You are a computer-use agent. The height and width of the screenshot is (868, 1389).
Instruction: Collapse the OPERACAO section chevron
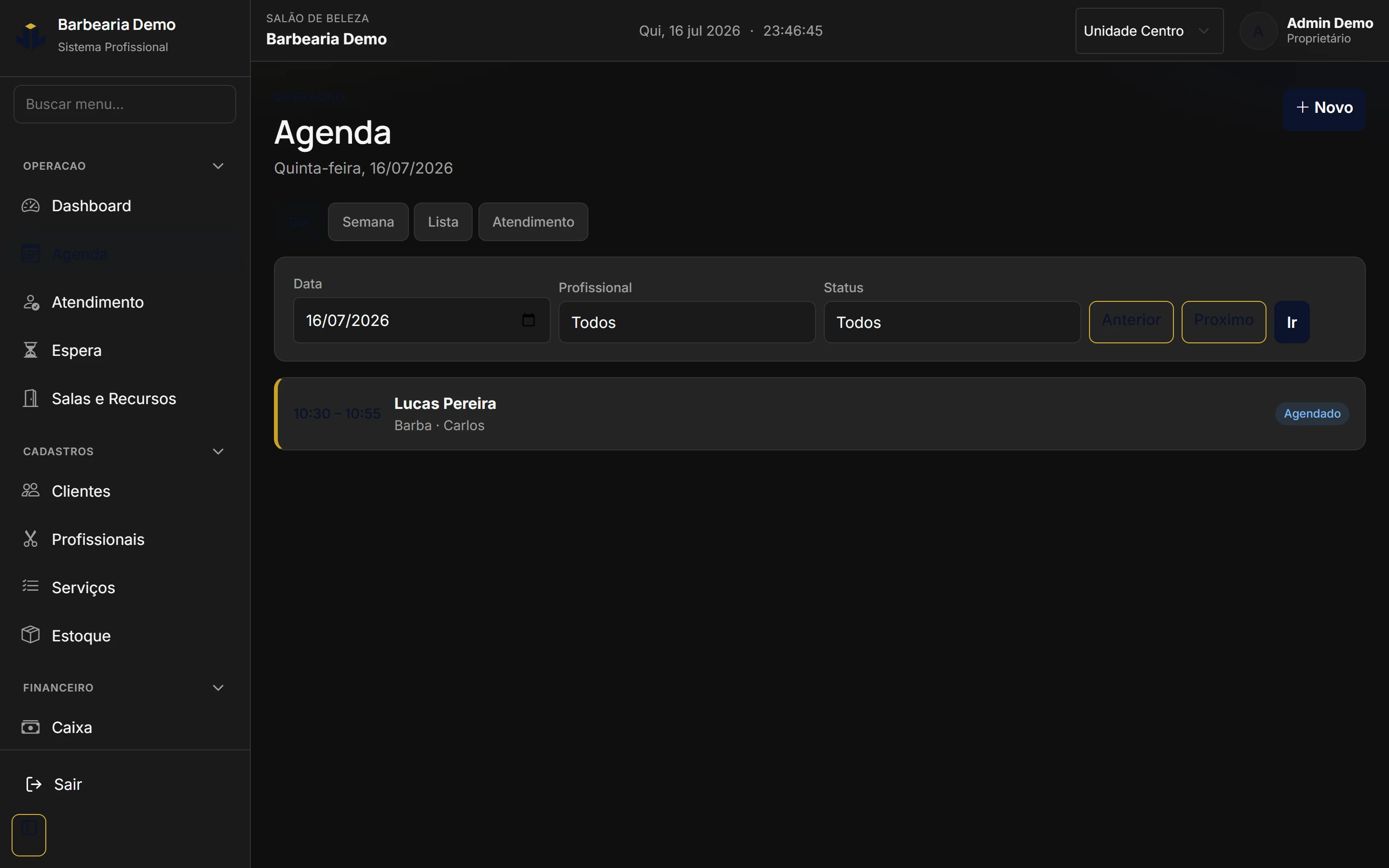click(218, 166)
